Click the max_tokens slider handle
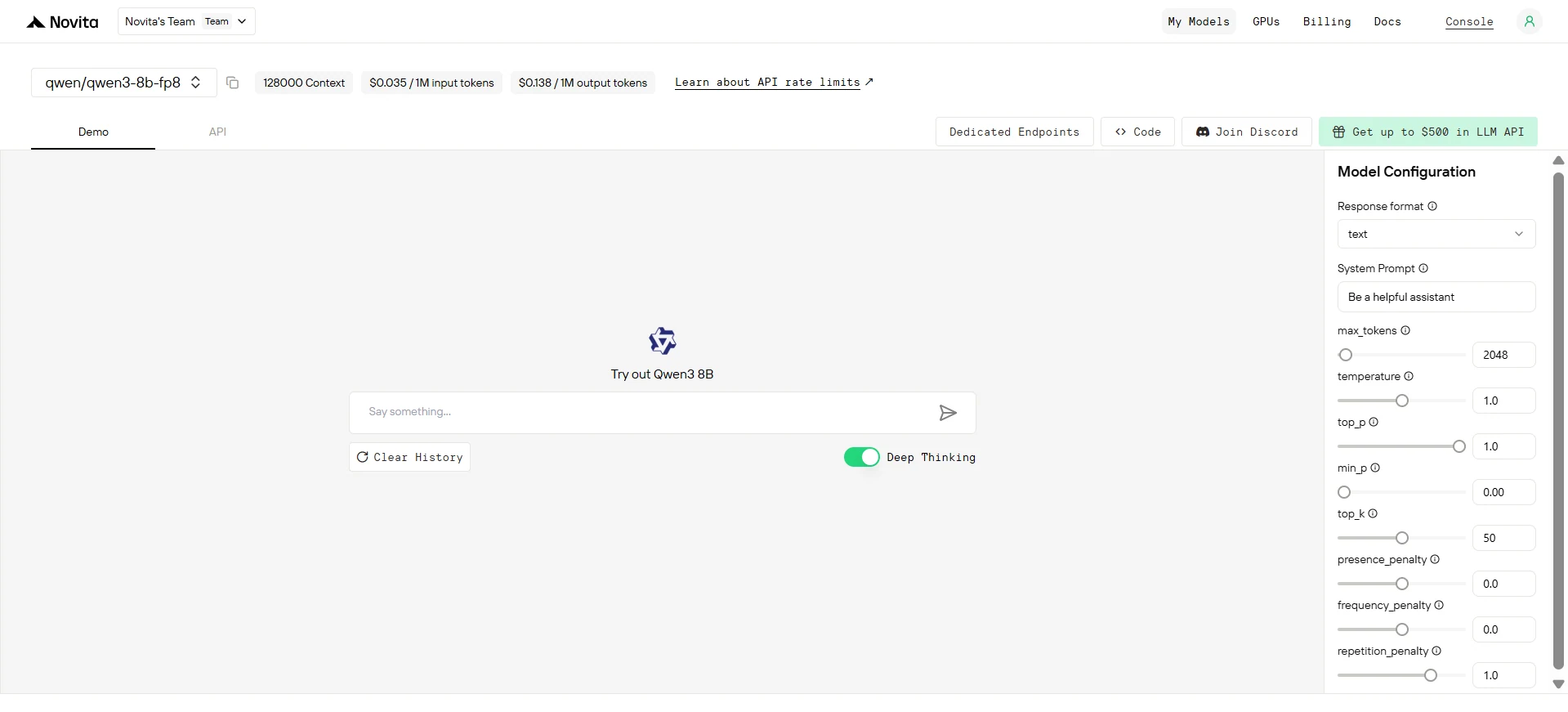This screenshot has height=712, width=1568. (x=1346, y=355)
